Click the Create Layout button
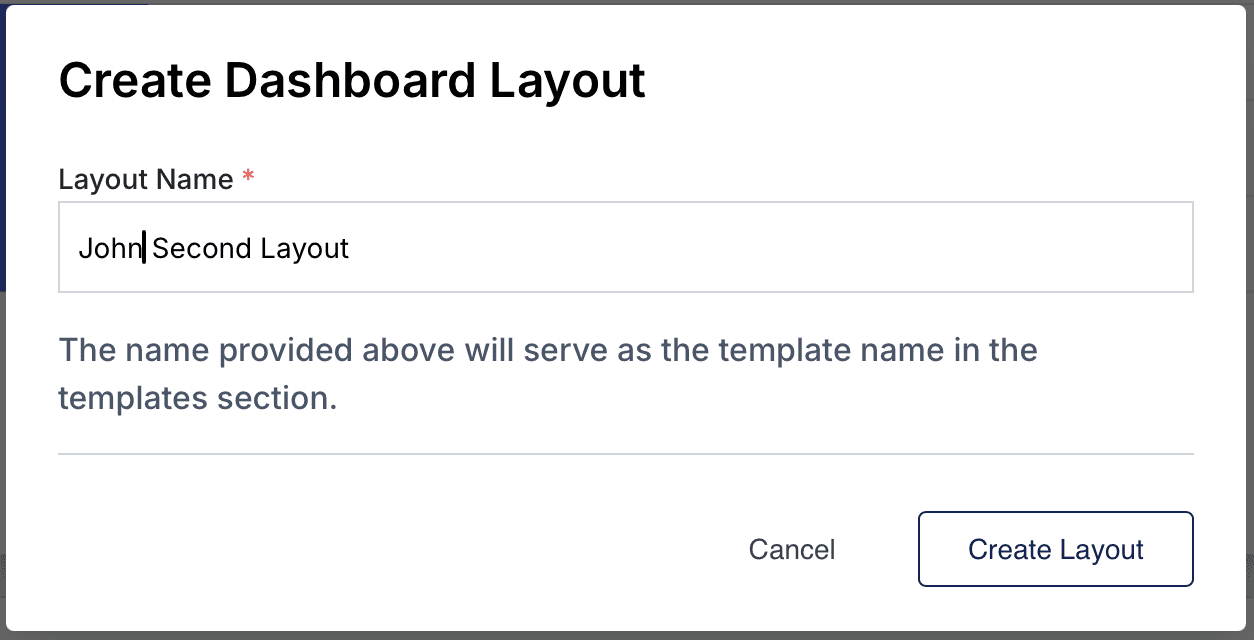Screen dimensions: 1254x640 tap(1055, 549)
